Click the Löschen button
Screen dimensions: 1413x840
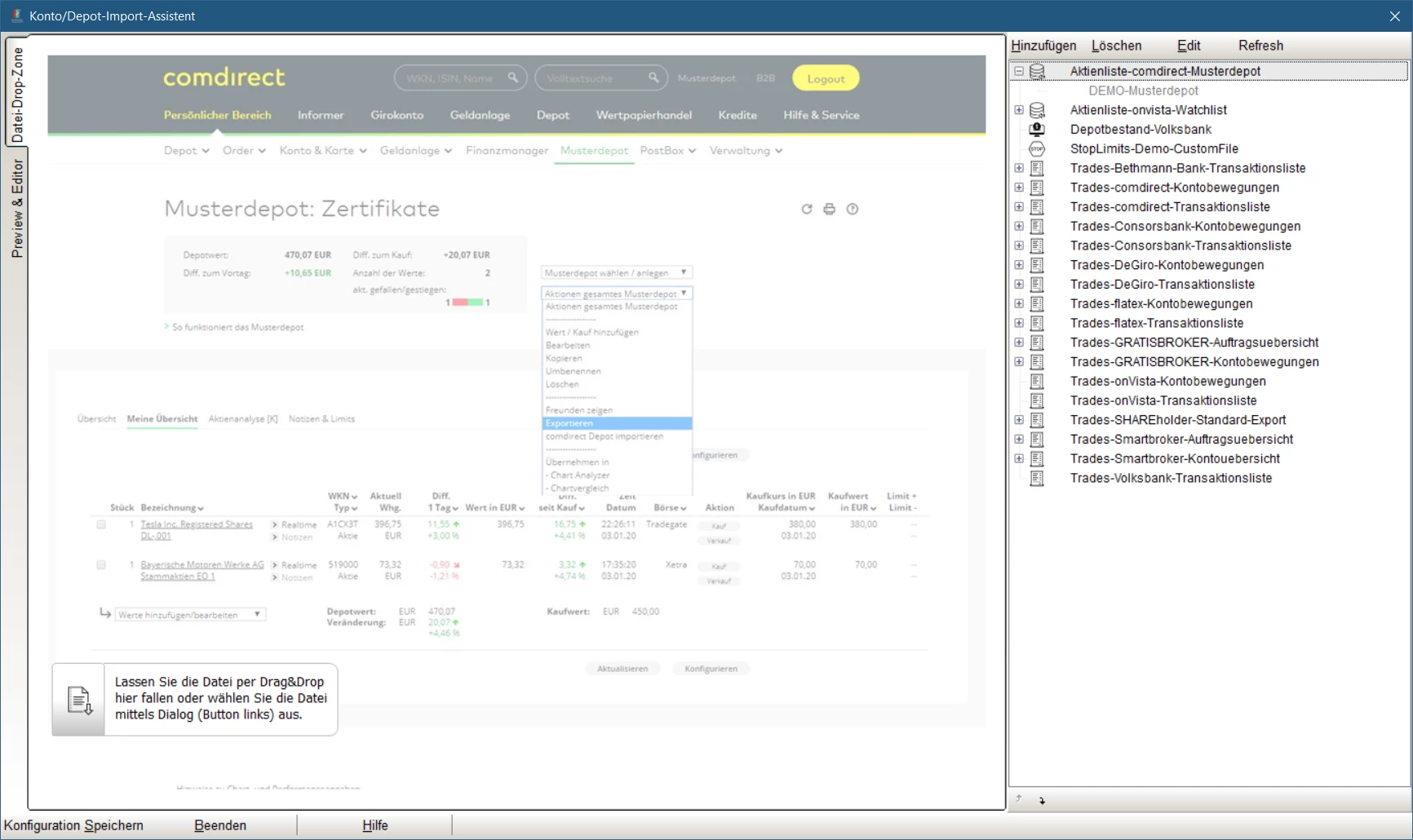coord(1116,46)
